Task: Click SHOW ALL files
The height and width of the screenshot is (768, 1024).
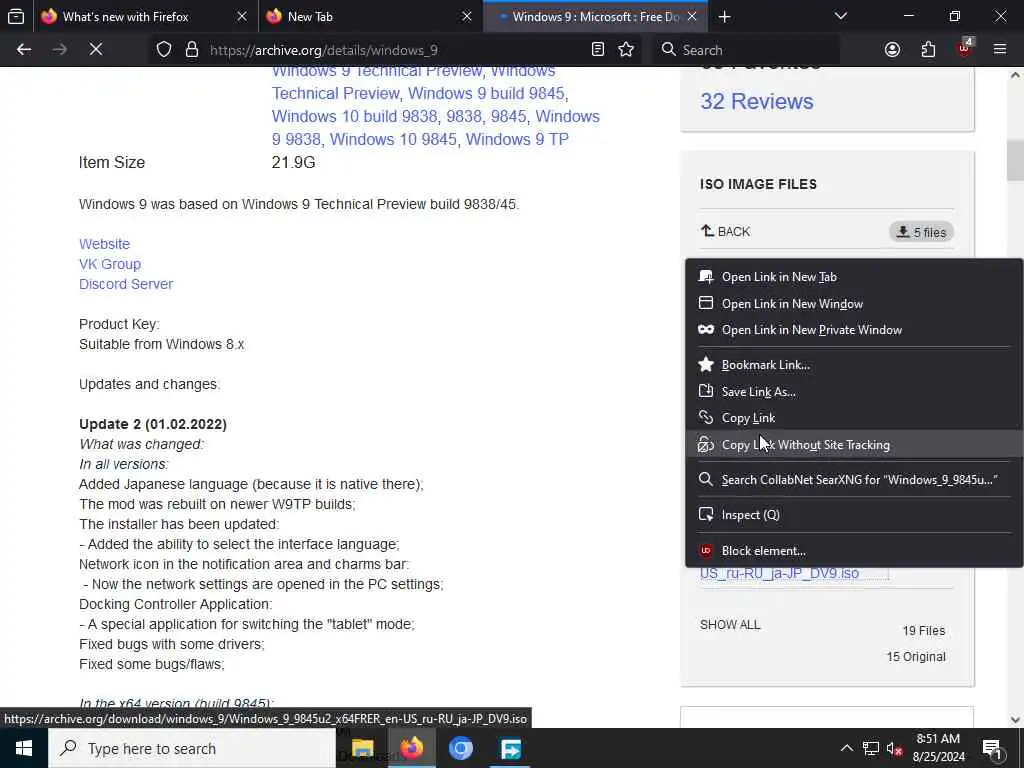Action: click(x=730, y=625)
